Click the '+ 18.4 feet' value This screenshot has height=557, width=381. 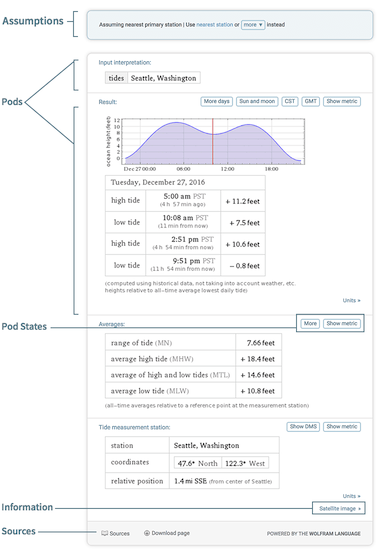(x=258, y=359)
